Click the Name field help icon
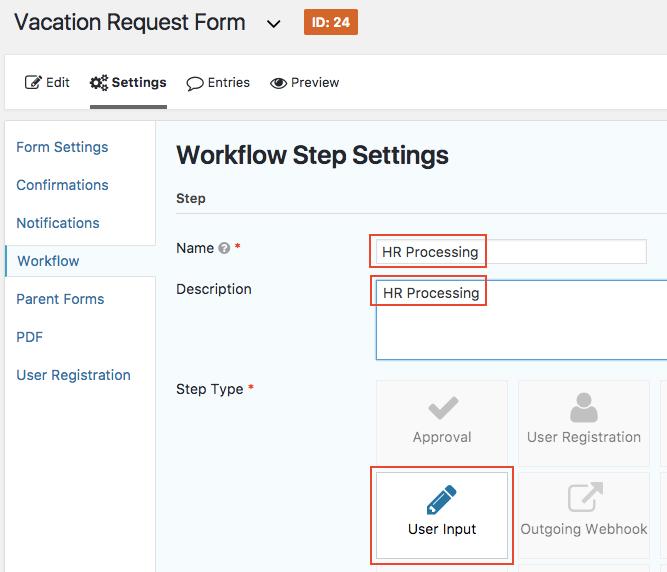Viewport: 667px width, 572px height. click(x=224, y=248)
